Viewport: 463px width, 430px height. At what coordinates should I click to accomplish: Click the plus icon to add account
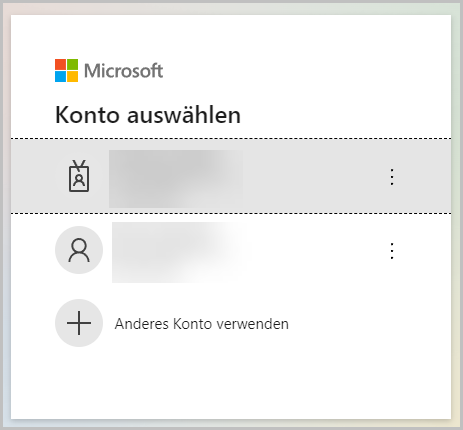(x=79, y=323)
